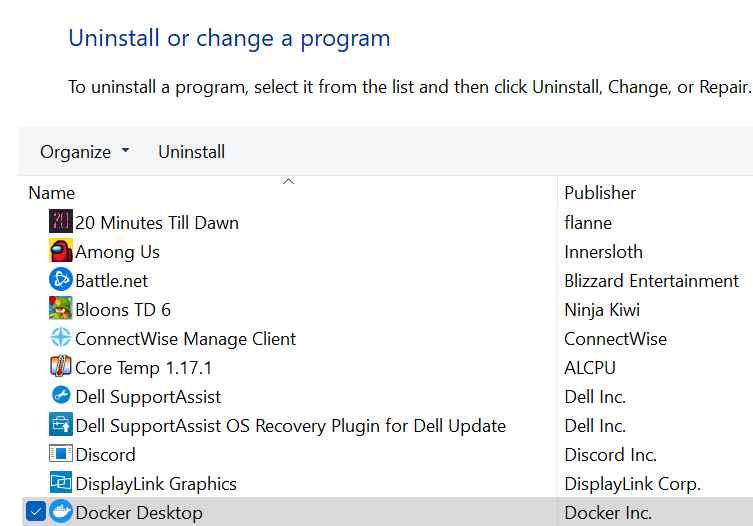Click the Core Temp thermometer icon
This screenshot has width=753, height=526.
pos(61,367)
